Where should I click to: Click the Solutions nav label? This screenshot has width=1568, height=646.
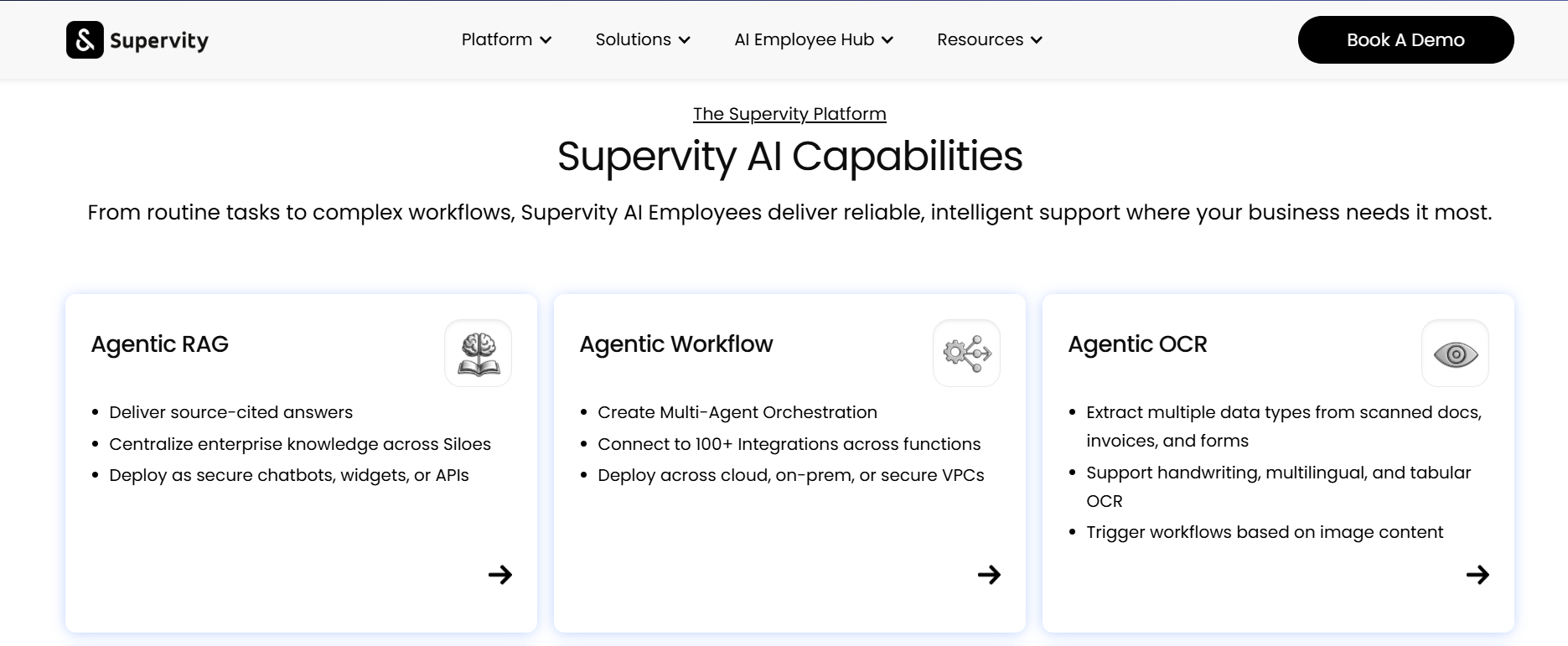[x=633, y=40]
